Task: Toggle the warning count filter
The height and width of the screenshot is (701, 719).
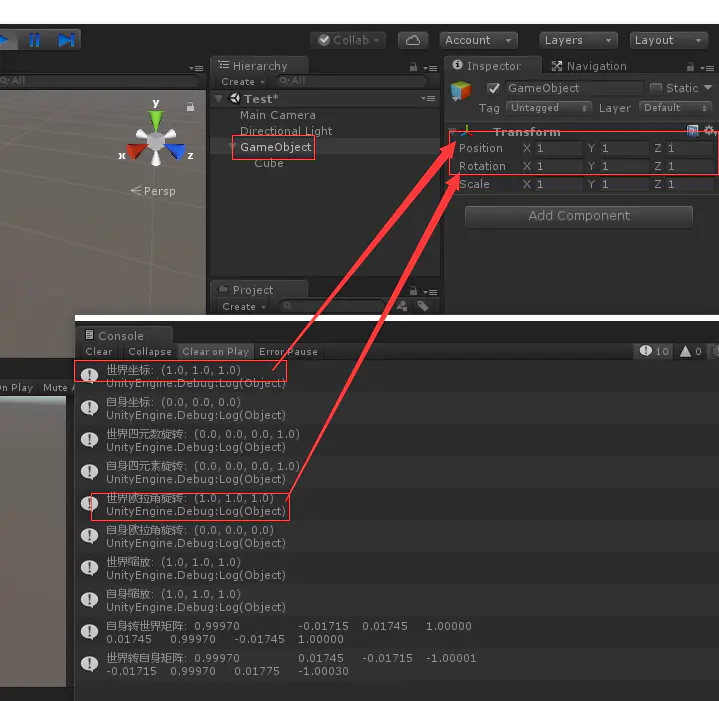Action: 691,351
